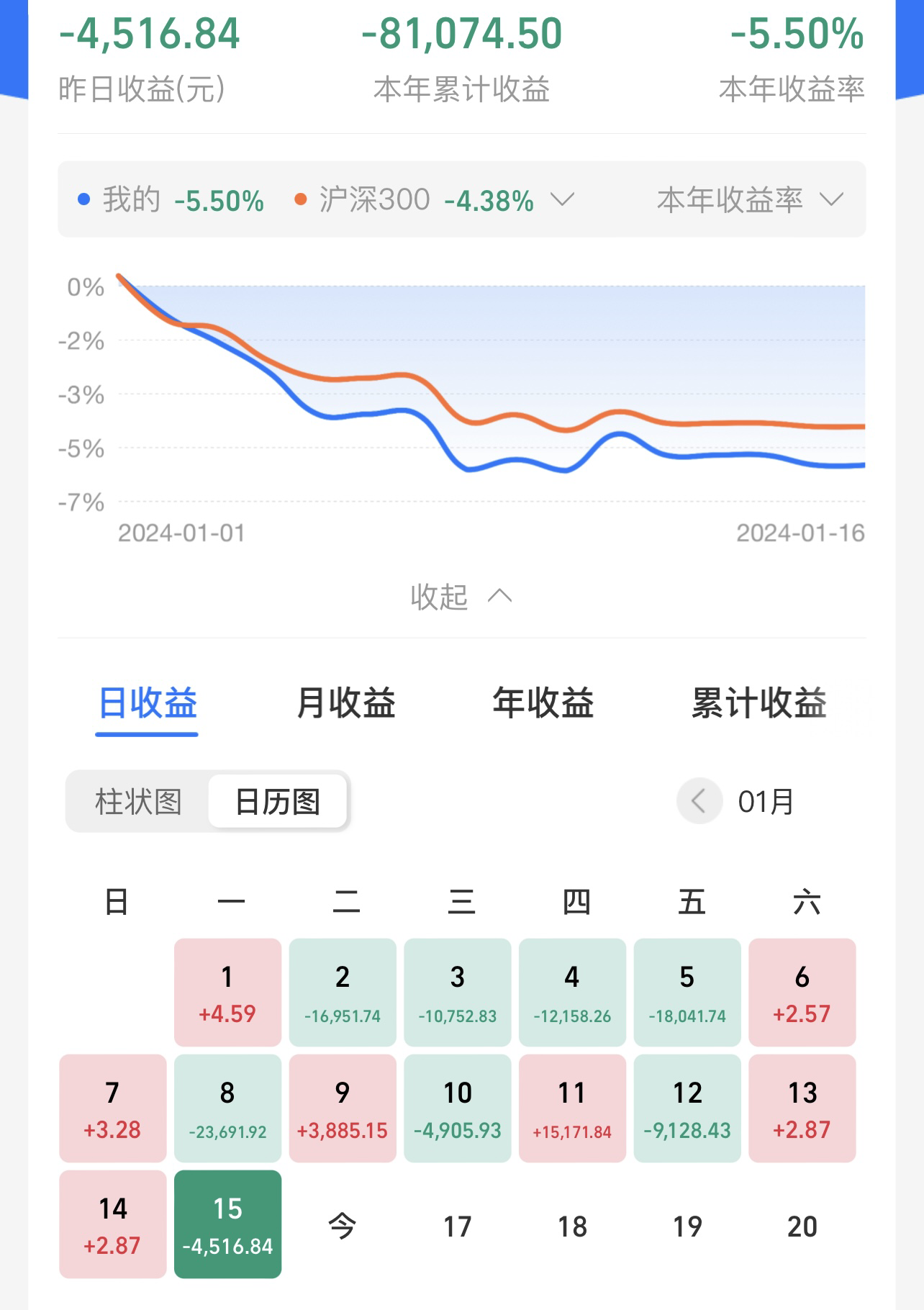Select 日历图 calendar view

(x=278, y=802)
